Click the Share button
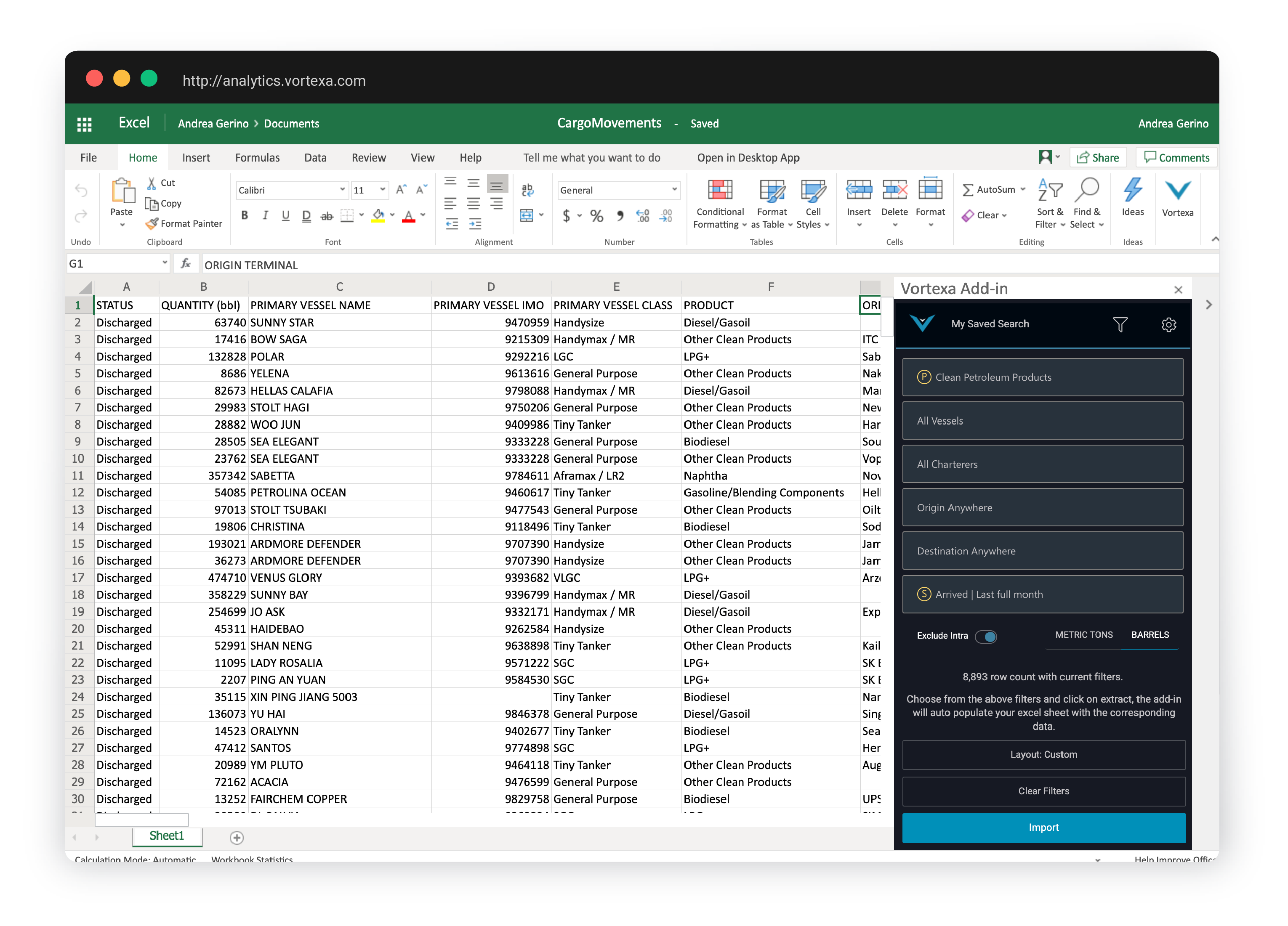 tap(1098, 158)
